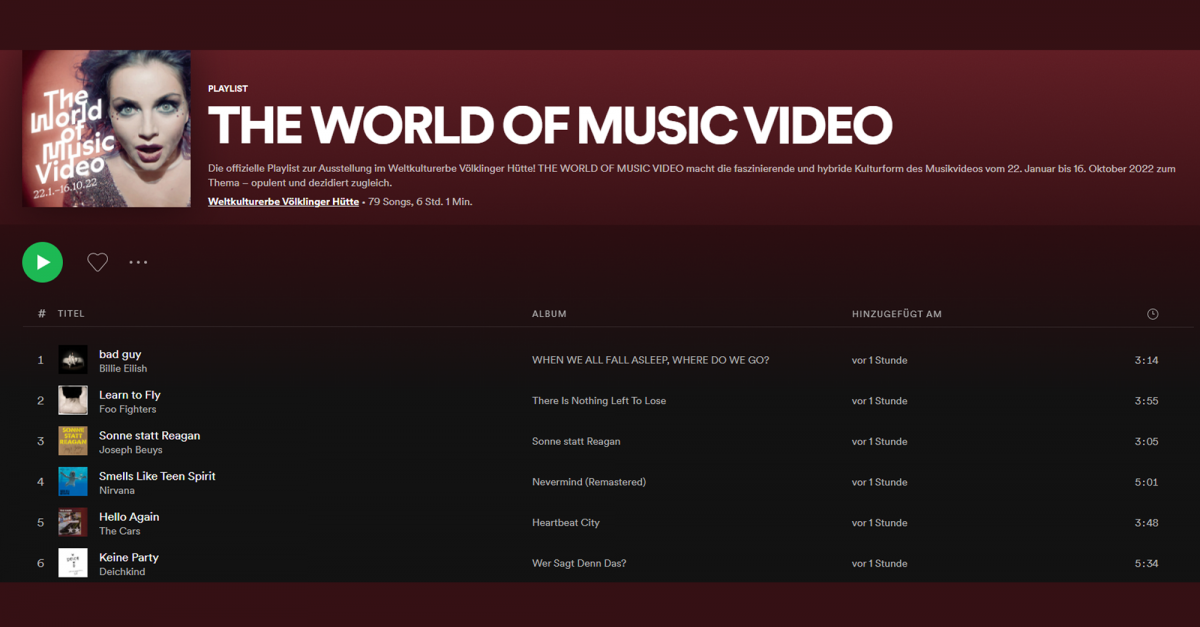
Task: Click artist name Foo Fighters
Action: click(127, 409)
